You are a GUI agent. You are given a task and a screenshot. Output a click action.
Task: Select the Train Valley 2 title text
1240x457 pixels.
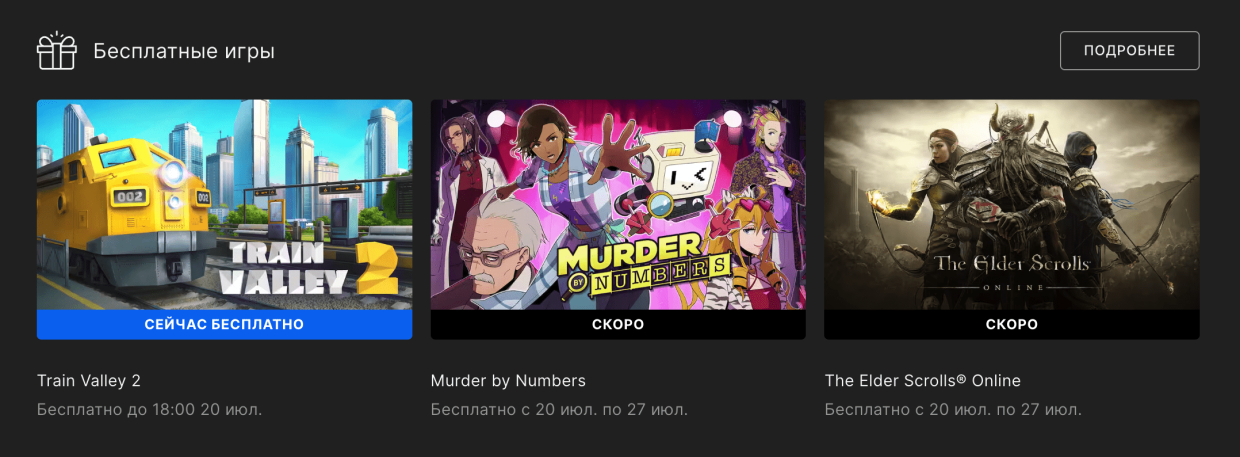(x=89, y=381)
